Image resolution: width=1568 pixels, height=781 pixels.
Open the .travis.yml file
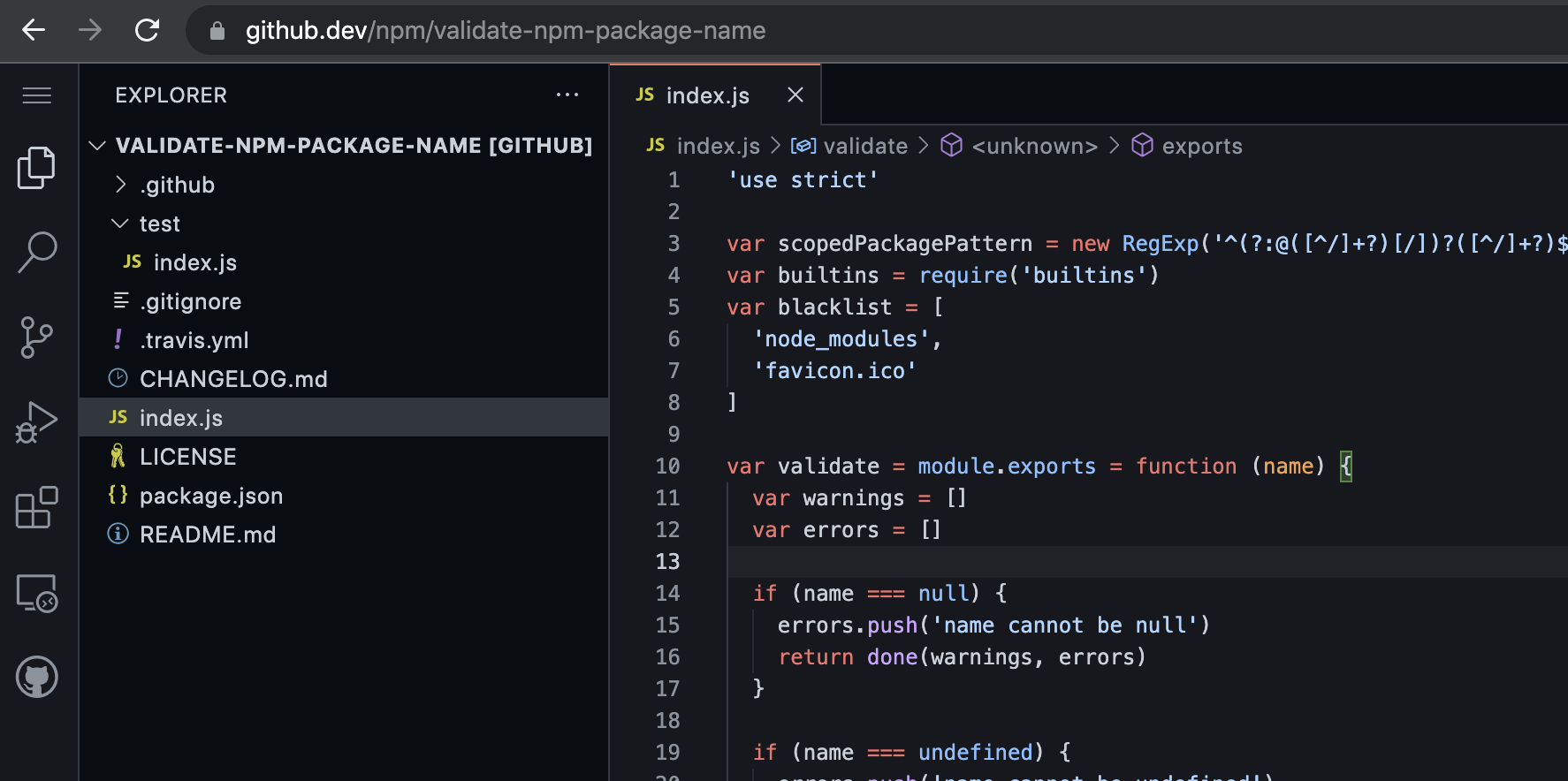(344, 340)
